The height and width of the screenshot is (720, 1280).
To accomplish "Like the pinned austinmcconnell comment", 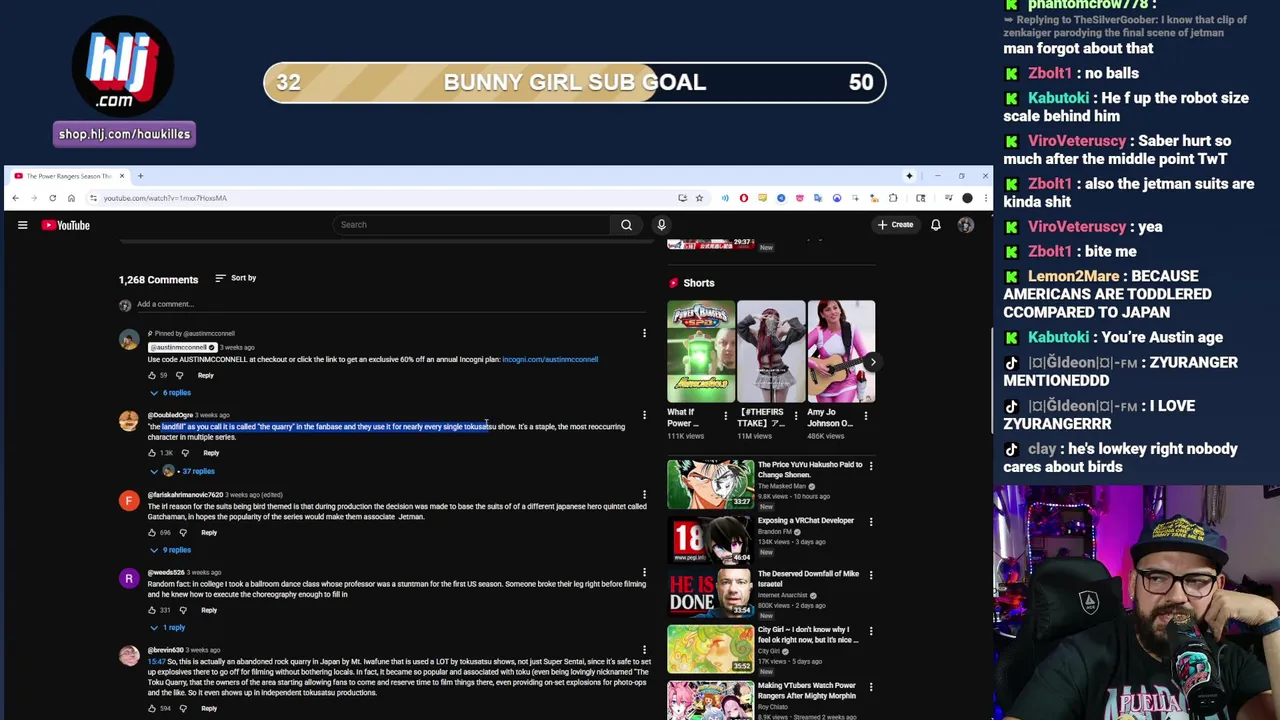I will tap(152, 375).
